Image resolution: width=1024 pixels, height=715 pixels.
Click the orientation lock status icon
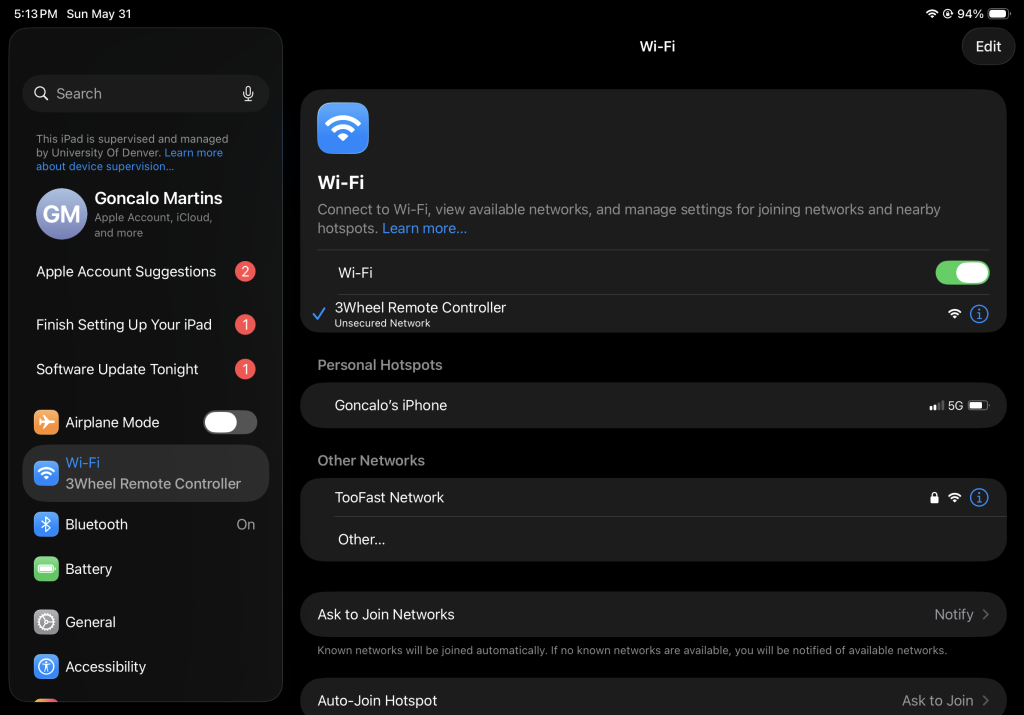click(x=948, y=14)
